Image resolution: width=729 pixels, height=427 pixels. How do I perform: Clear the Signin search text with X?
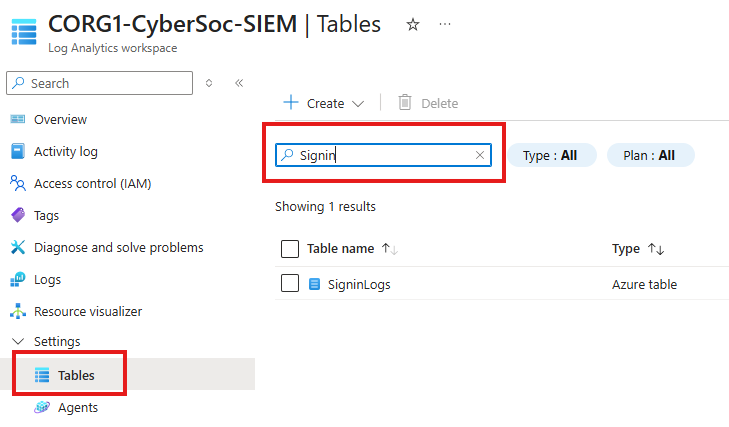[480, 155]
